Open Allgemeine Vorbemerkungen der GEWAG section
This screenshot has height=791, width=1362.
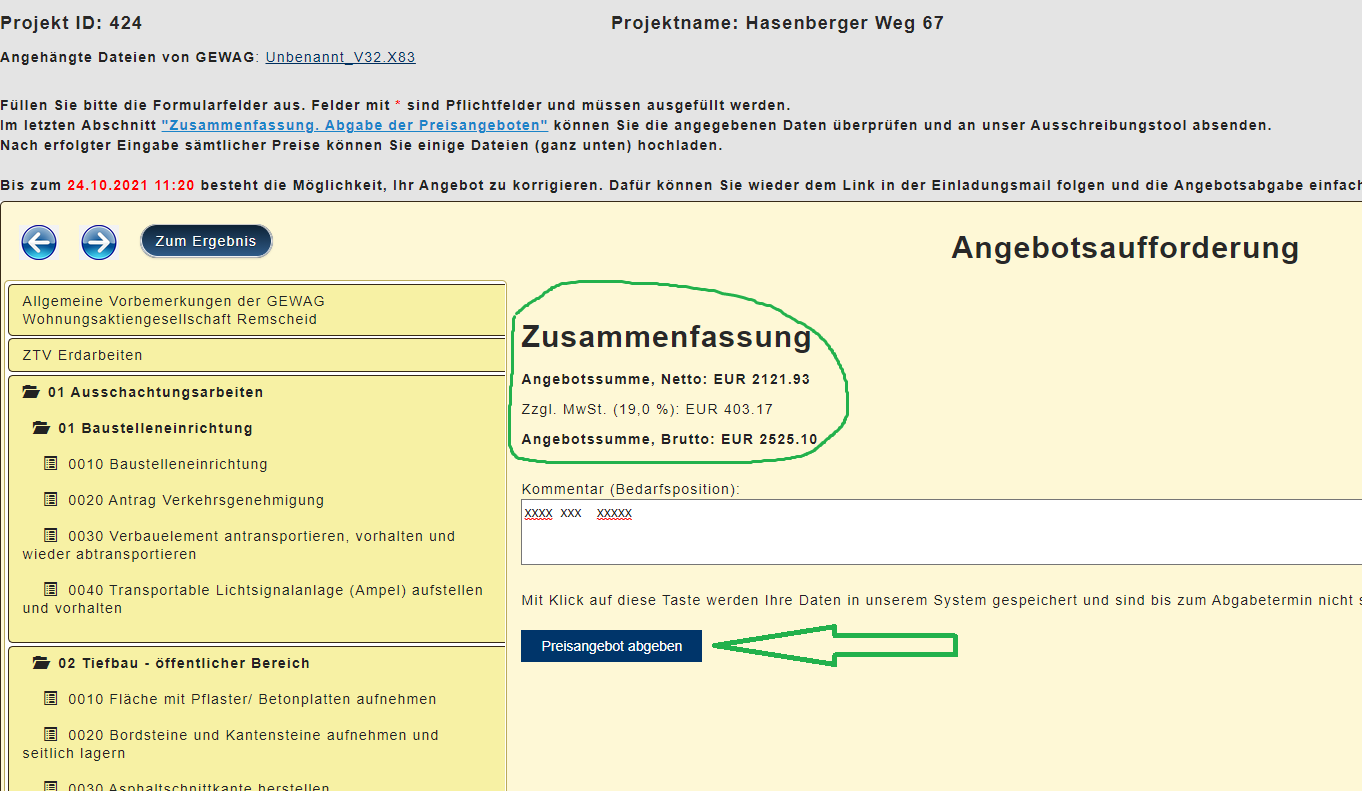[x=173, y=310]
